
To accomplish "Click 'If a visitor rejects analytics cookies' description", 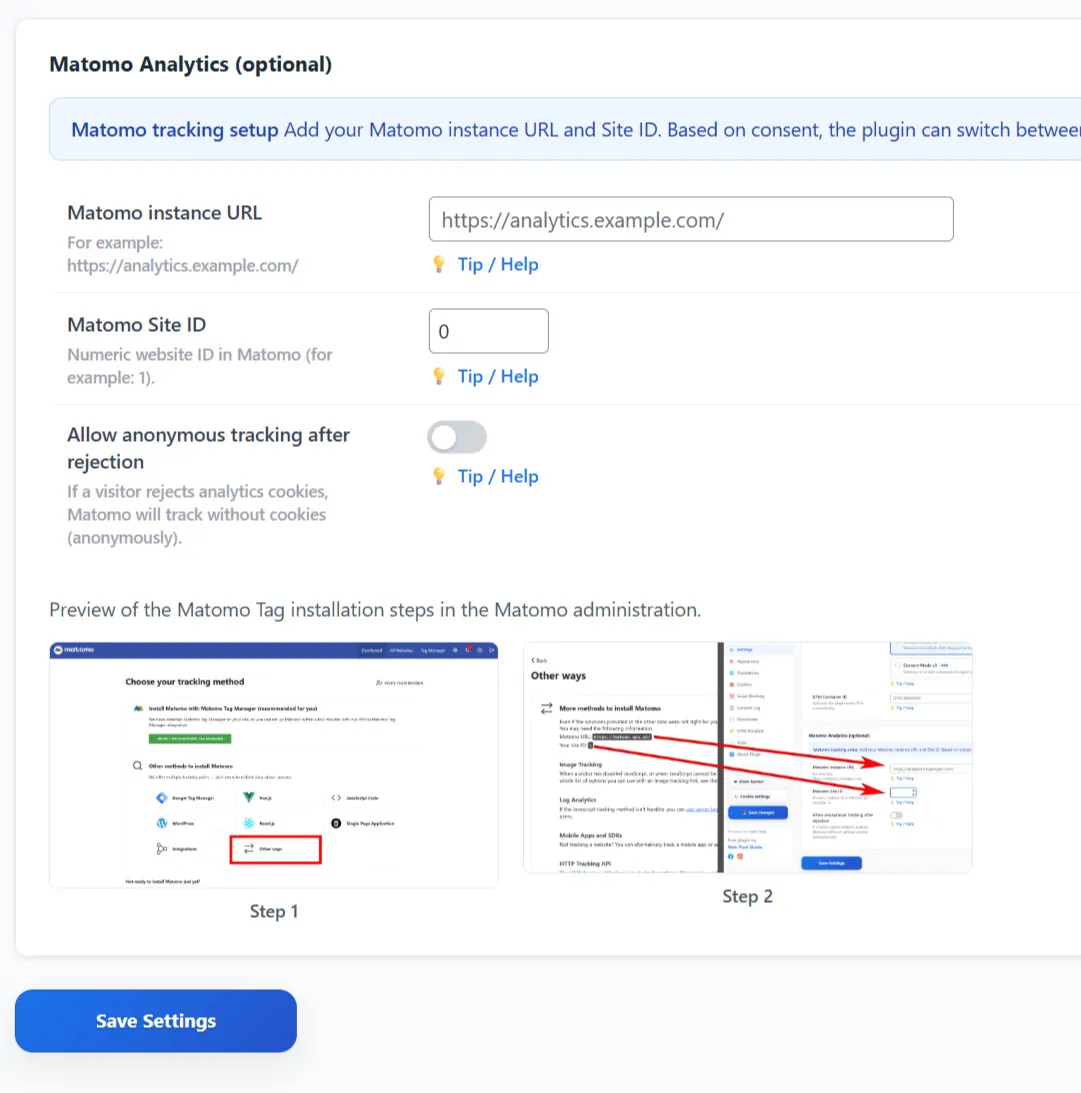I will click(x=197, y=514).
